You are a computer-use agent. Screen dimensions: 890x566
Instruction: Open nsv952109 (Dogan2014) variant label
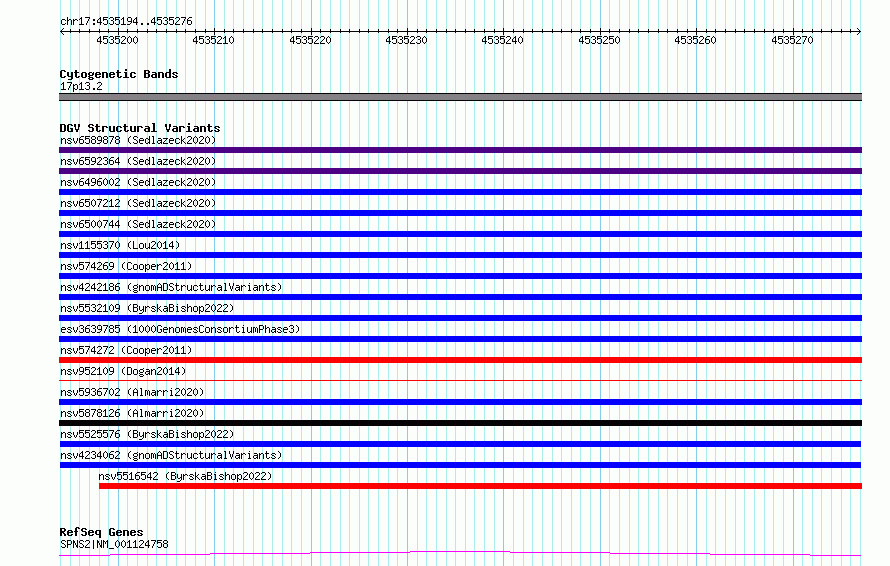pyautogui.click(x=123, y=371)
